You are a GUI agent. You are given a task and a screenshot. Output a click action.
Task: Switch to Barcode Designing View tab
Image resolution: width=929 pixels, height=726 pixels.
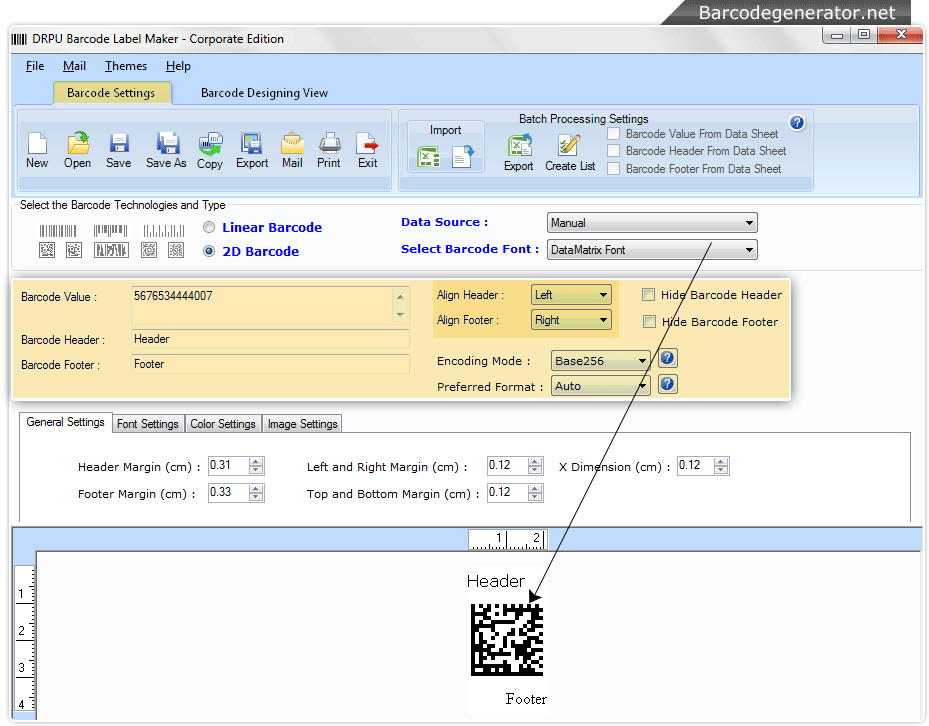click(x=264, y=93)
